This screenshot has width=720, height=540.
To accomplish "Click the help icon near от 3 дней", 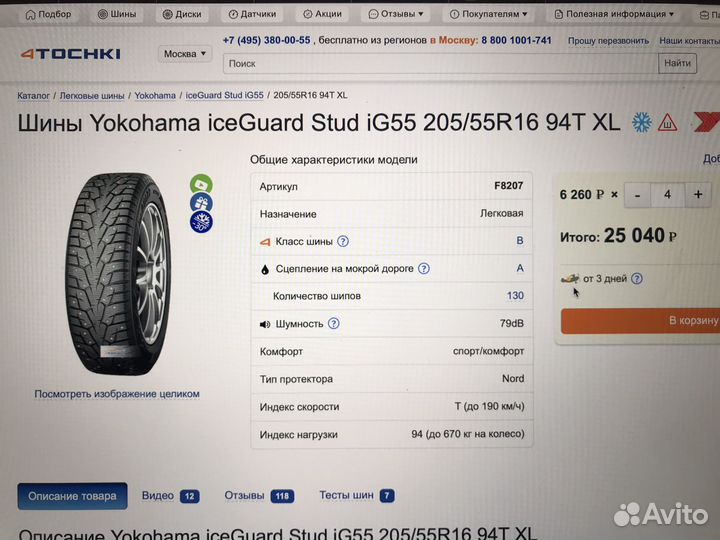I will [x=637, y=278].
